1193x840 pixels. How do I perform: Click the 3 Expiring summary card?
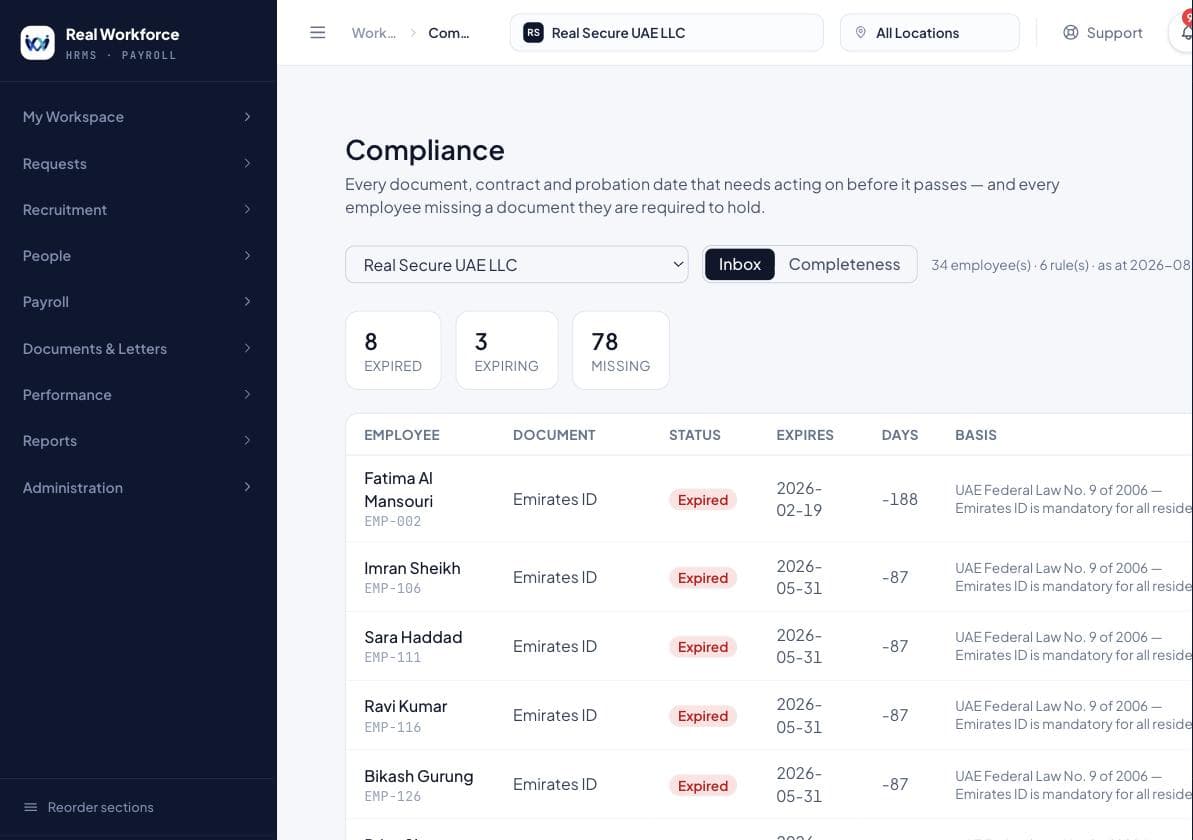tap(507, 350)
